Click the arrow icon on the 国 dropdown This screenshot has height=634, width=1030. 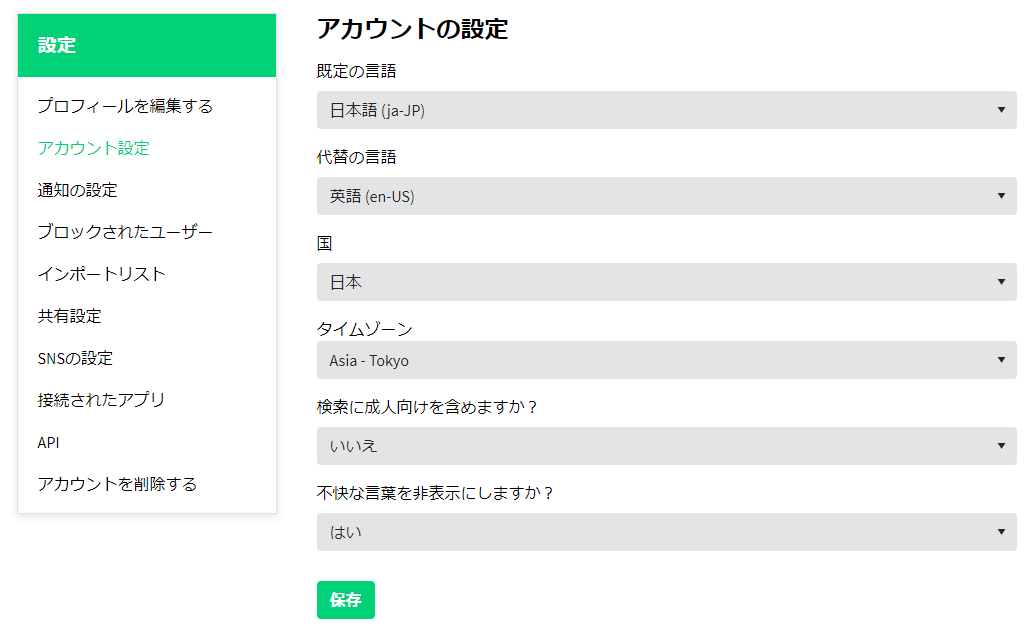(x=1001, y=282)
